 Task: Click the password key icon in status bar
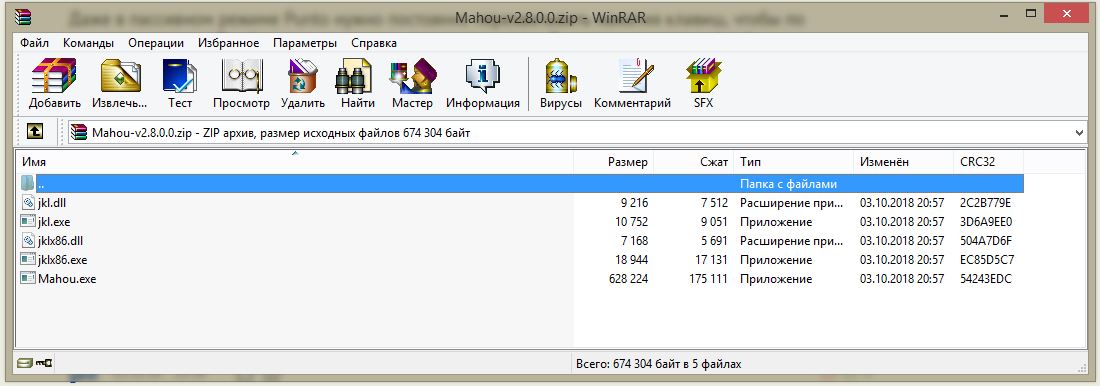(x=44, y=364)
